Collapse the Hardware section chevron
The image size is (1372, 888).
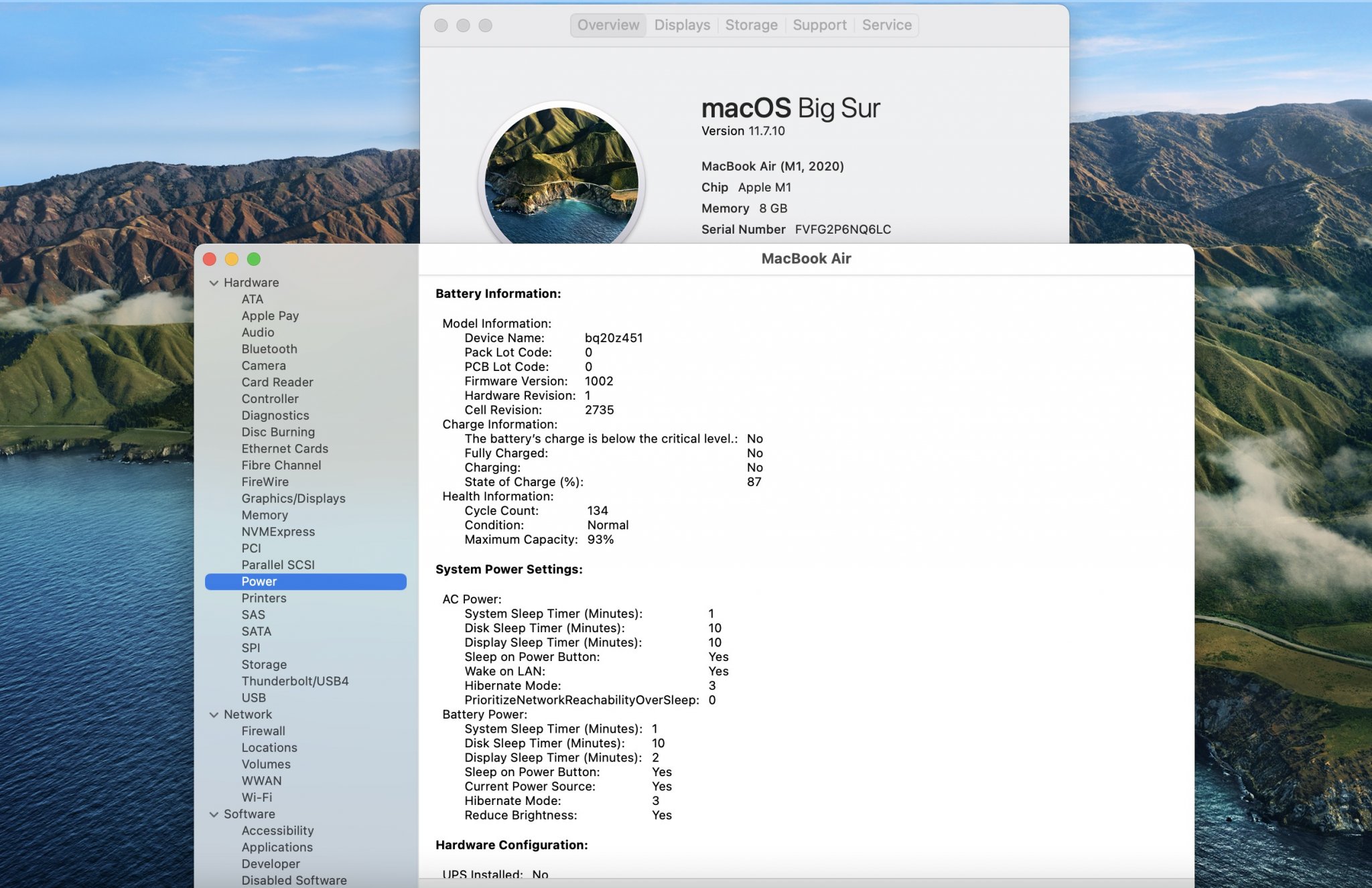(214, 283)
